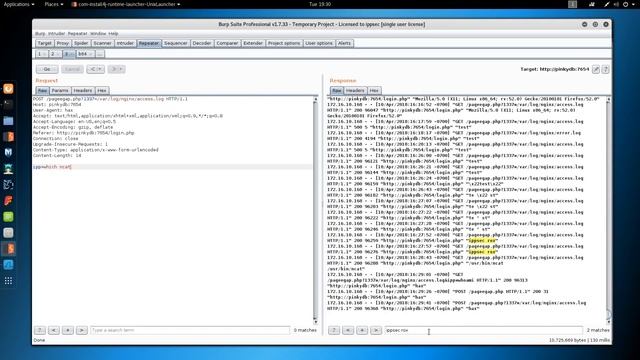
Task: Add new Repeater tab with ellipsis
Action: tap(100, 54)
